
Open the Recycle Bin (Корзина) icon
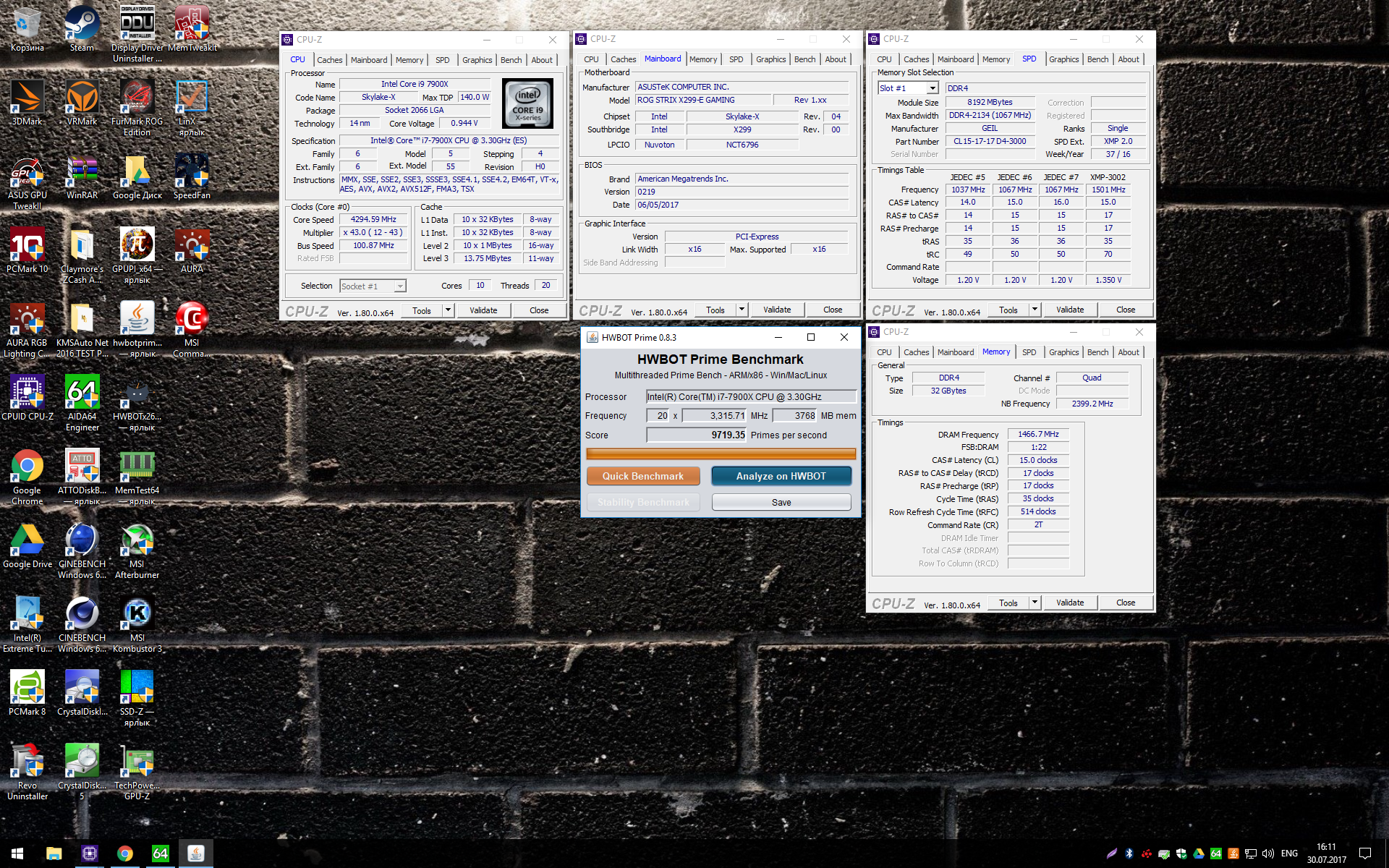point(27,29)
